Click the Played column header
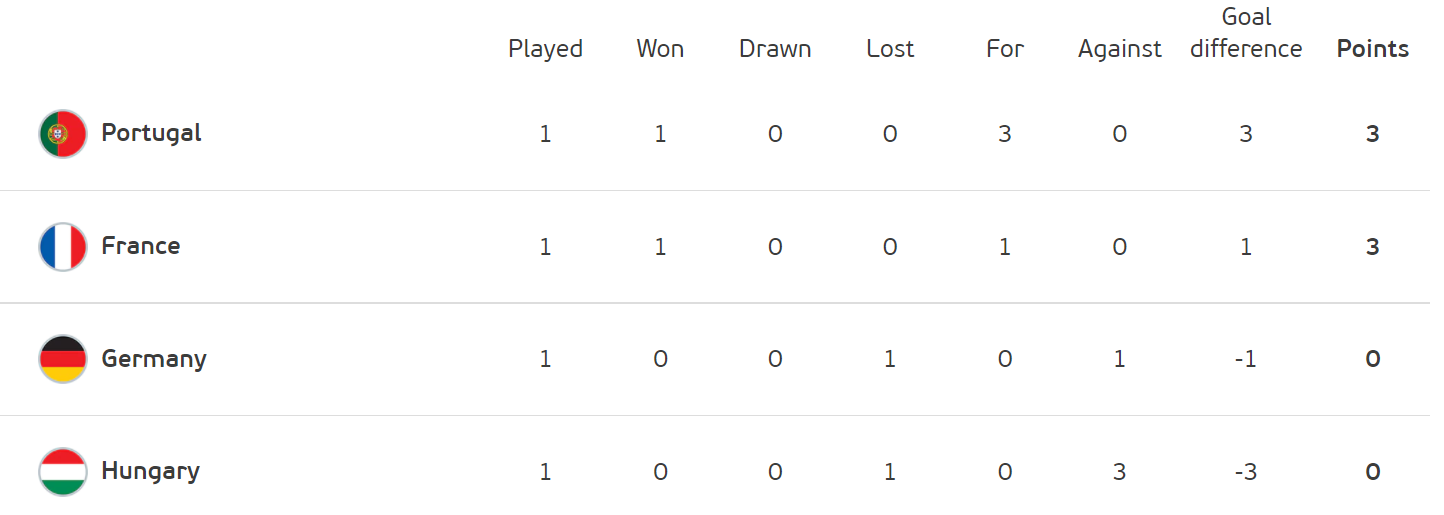The image size is (1444, 515). click(x=545, y=49)
